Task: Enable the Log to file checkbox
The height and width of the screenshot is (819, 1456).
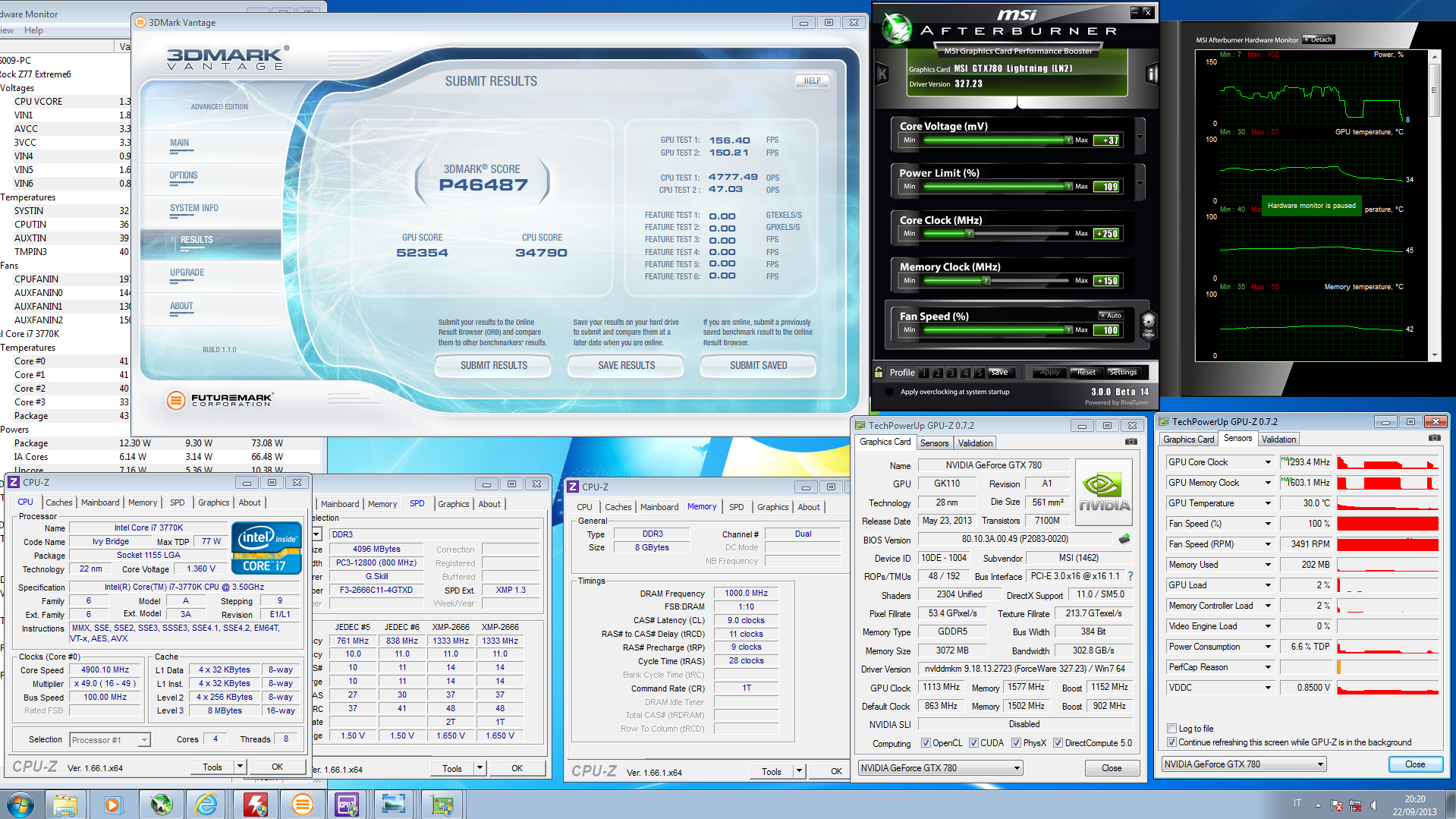Action: tap(1172, 729)
